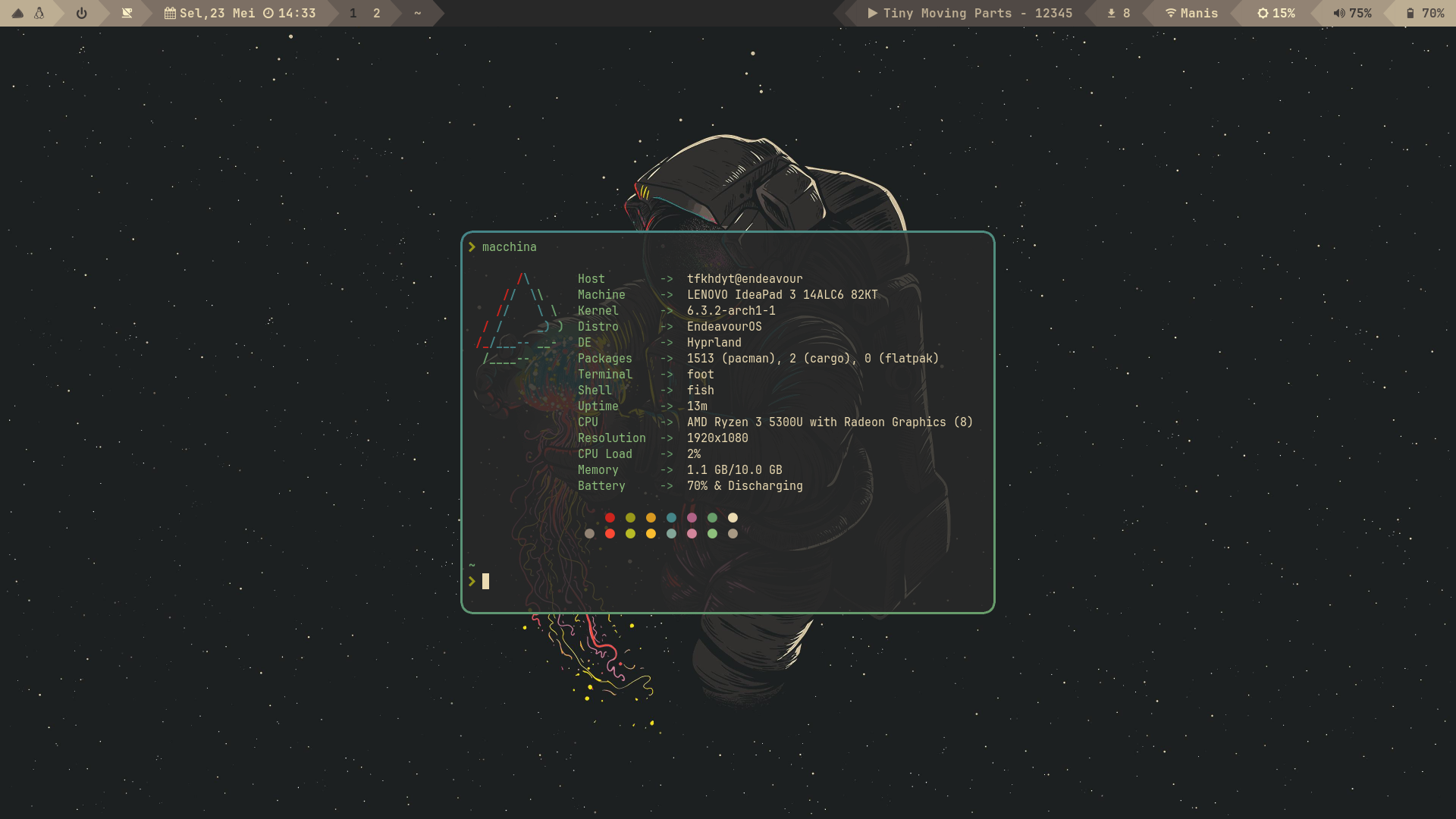Click the brightness sun icon

1263,13
